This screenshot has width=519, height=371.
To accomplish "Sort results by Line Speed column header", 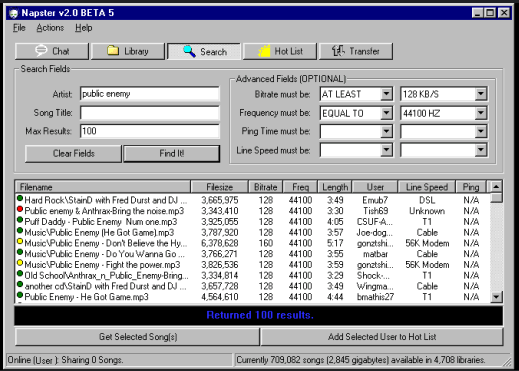I will 427,187.
